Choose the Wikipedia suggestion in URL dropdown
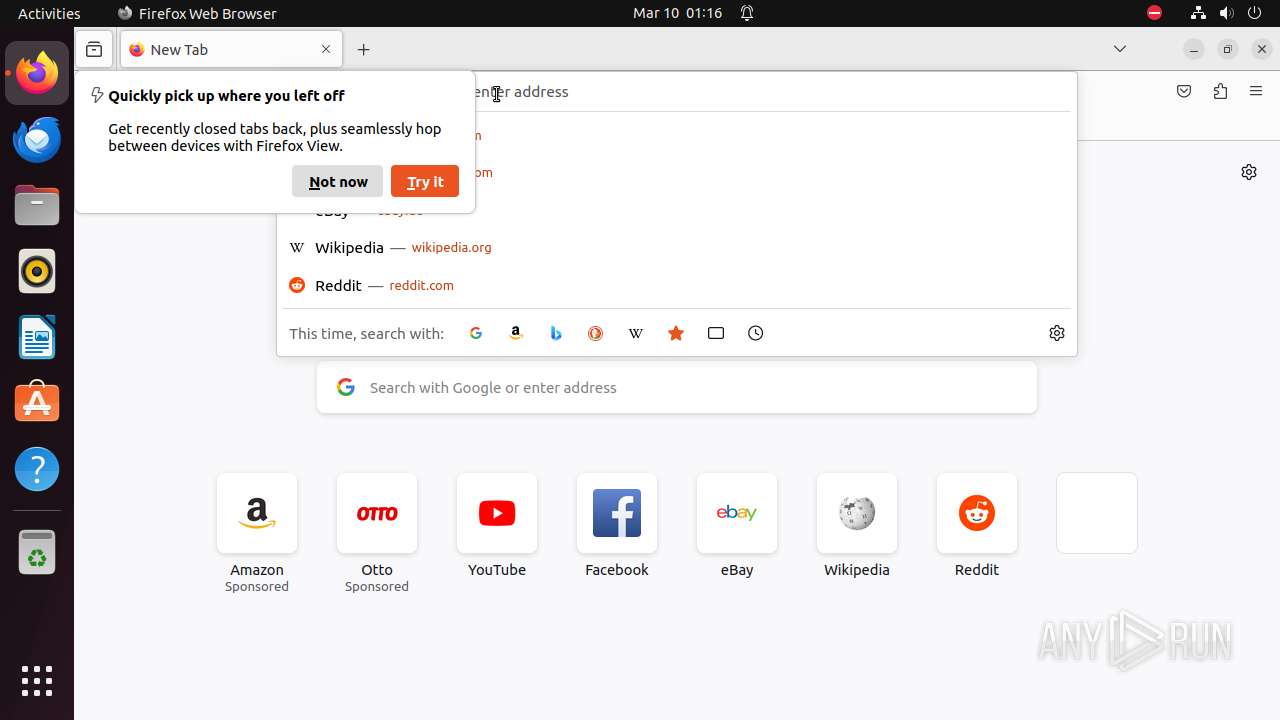This screenshot has width=1280, height=720. pos(676,247)
